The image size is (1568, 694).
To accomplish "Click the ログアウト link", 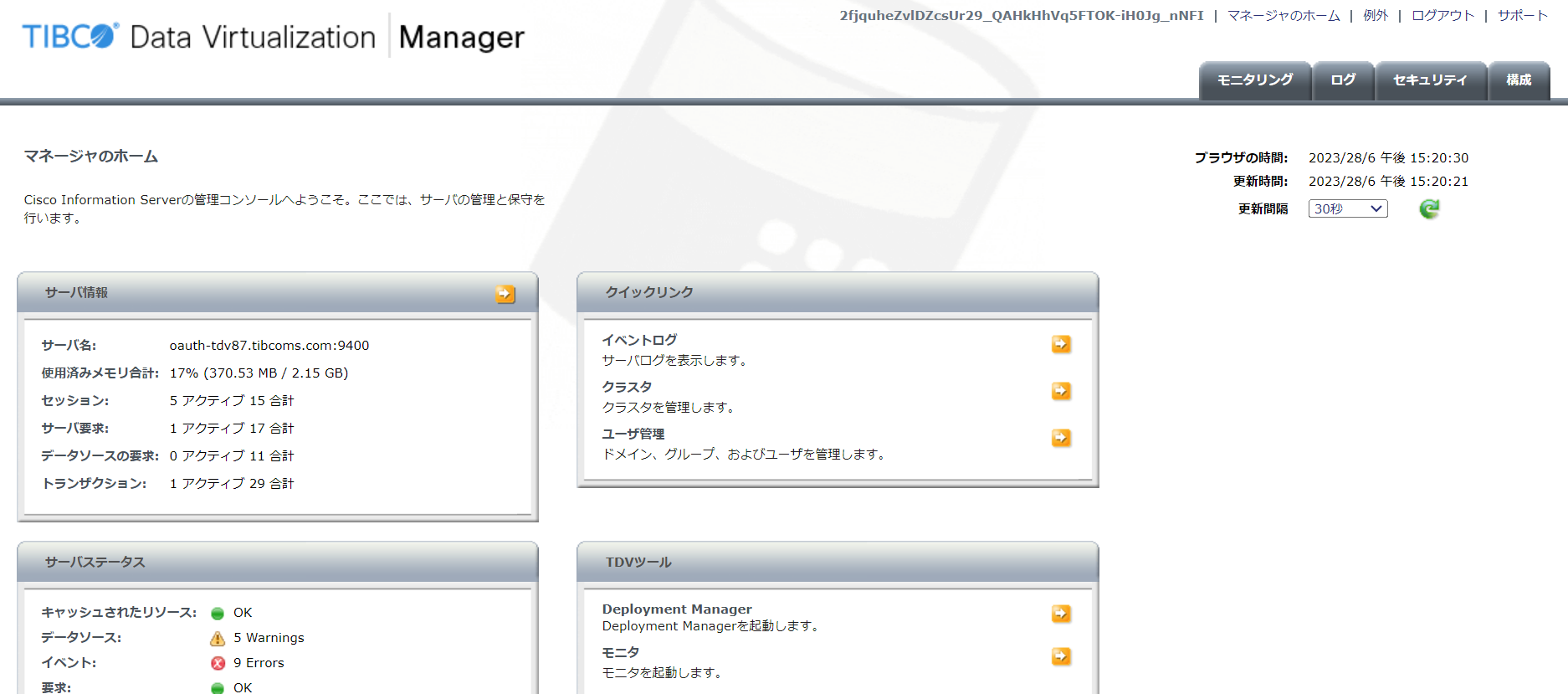I will [x=1442, y=16].
